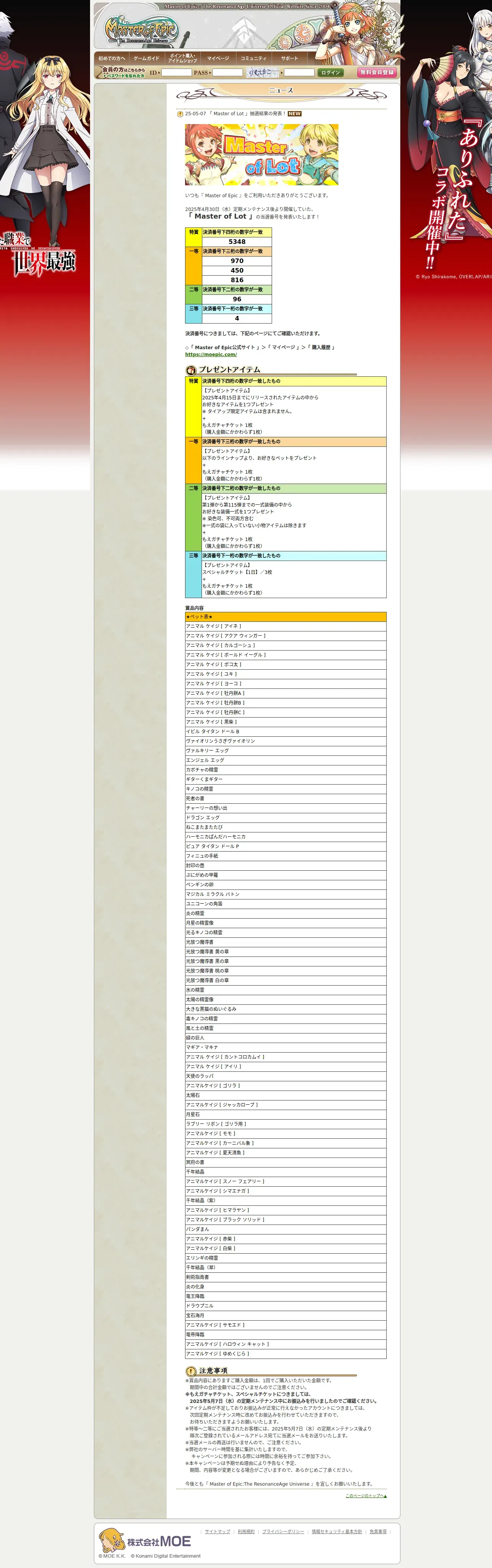Viewport: 492px width, 1568px height.
Task: Click row アニマル ケイジ [ アクア ウィンガー ]
Action: click(285, 636)
